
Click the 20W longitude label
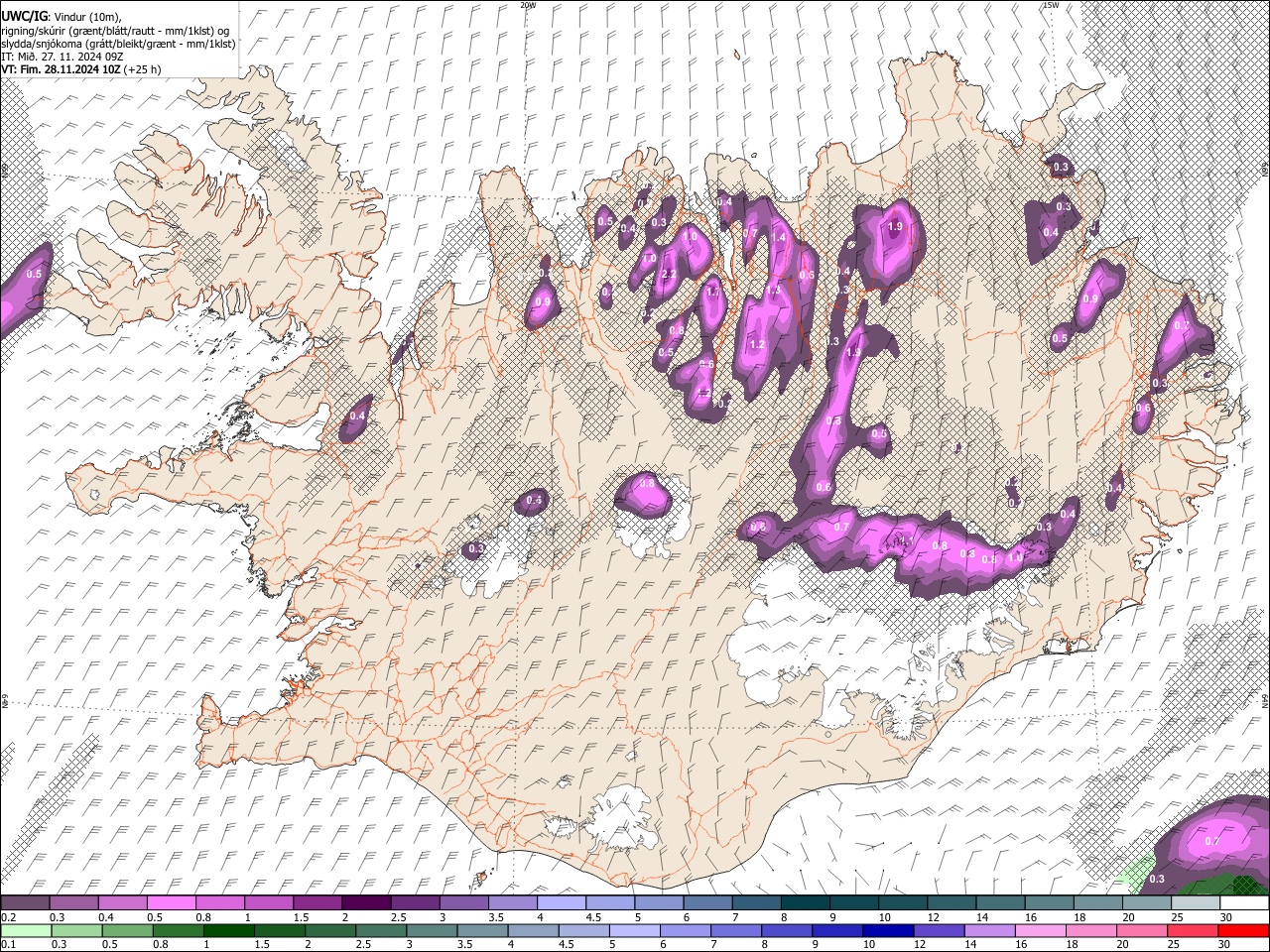click(528, 5)
